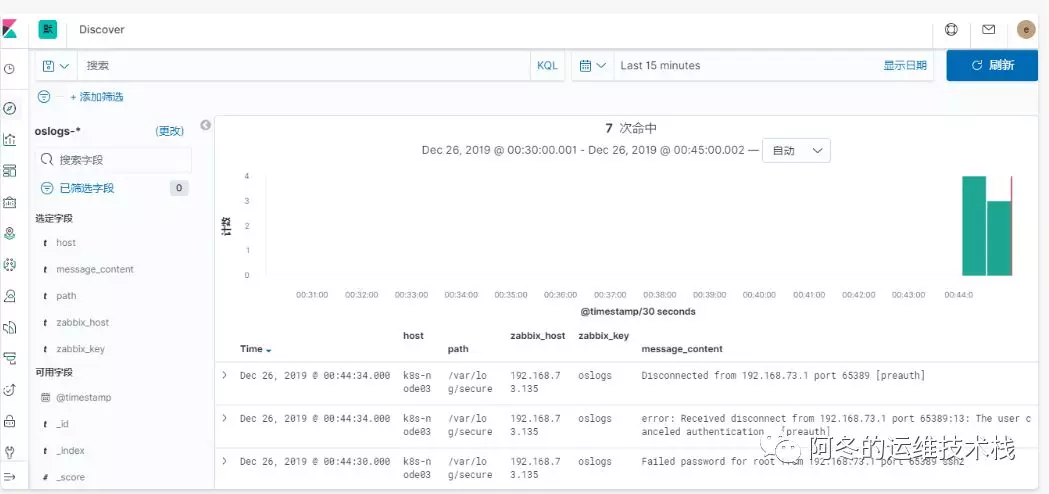Open the Dashboard icon in sidebar
Image resolution: width=1049 pixels, height=494 pixels.
click(x=9, y=171)
